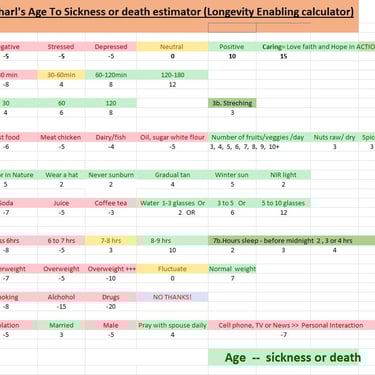Viewport: 375px width, 375px height.
Task: Click the 'Stressed' header cell
Action: (61, 47)
